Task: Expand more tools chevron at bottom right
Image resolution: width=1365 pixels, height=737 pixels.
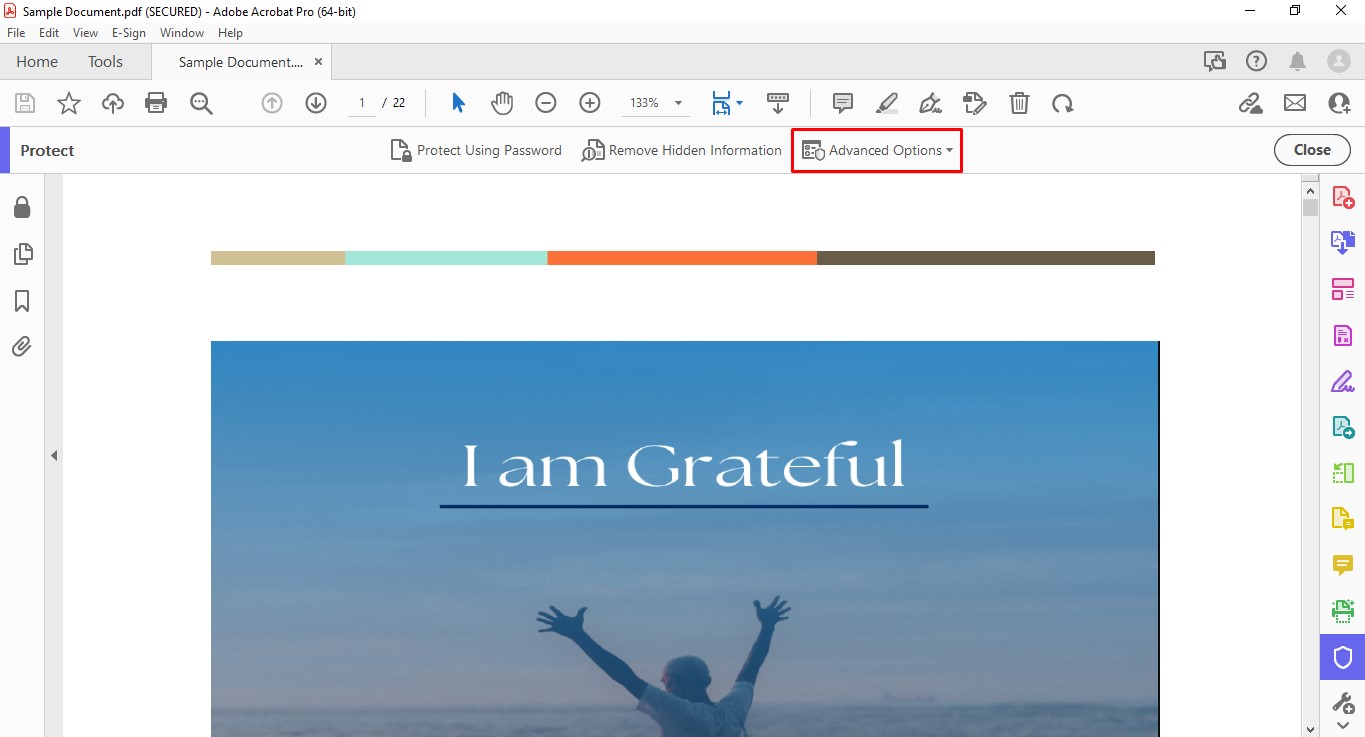Action: click(x=1342, y=725)
